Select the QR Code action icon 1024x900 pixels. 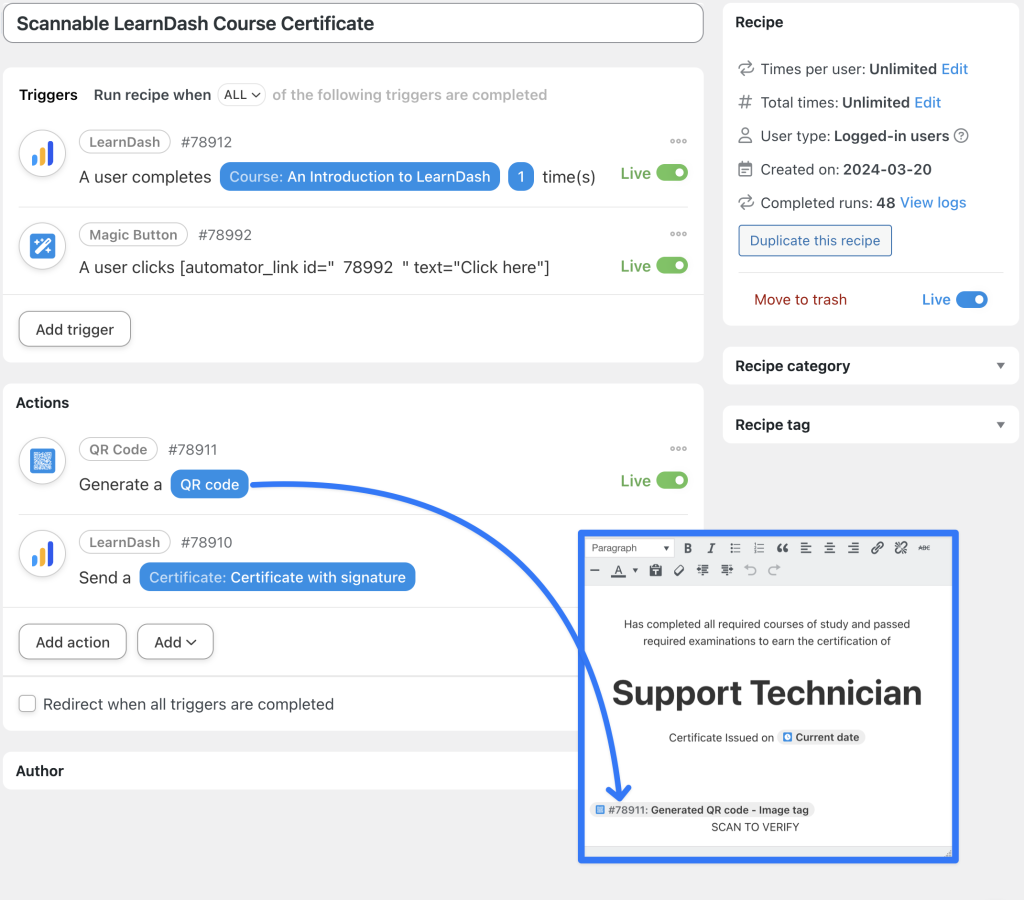pyautogui.click(x=41, y=461)
